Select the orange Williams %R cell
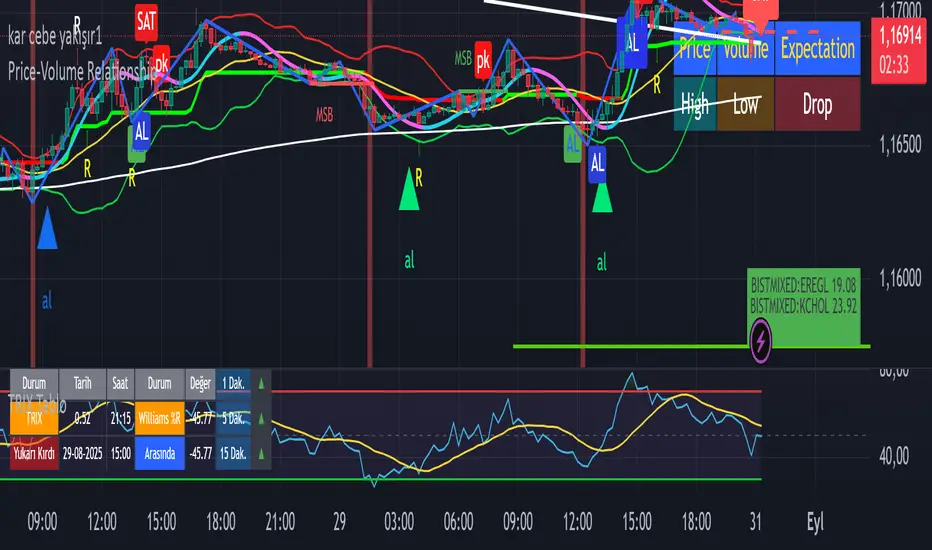 [x=159, y=419]
